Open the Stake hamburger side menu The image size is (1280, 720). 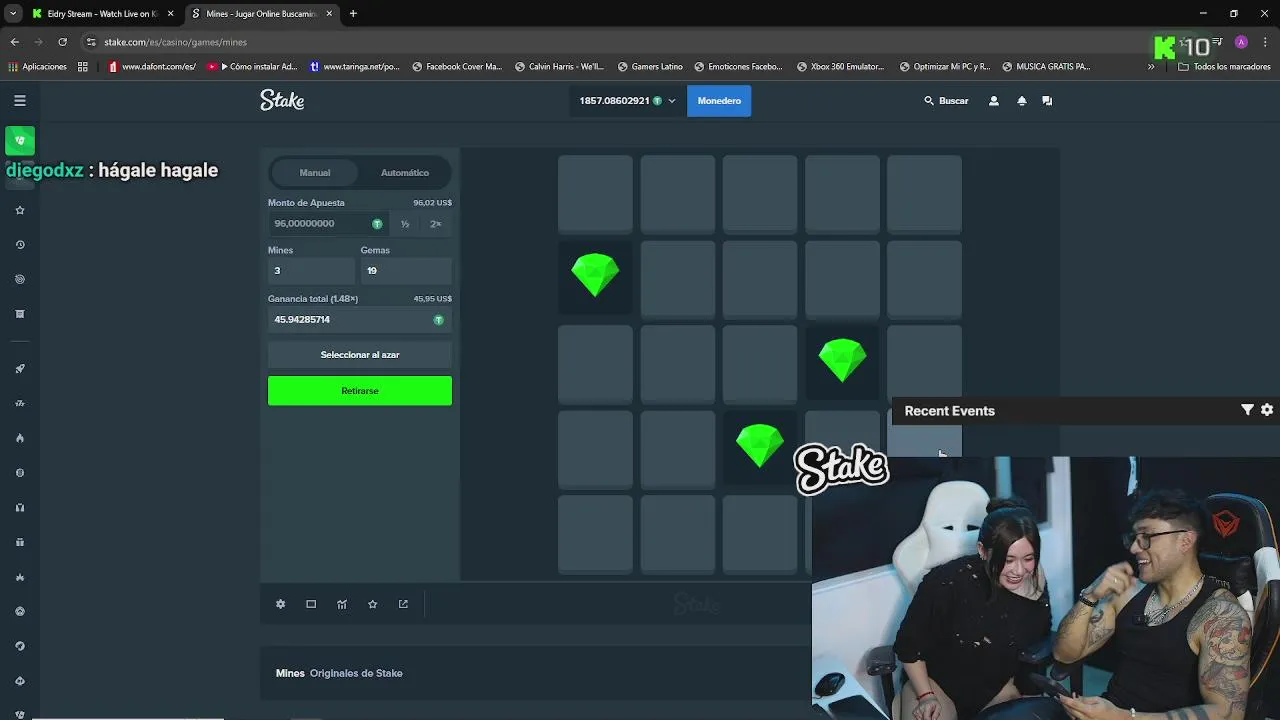19,101
